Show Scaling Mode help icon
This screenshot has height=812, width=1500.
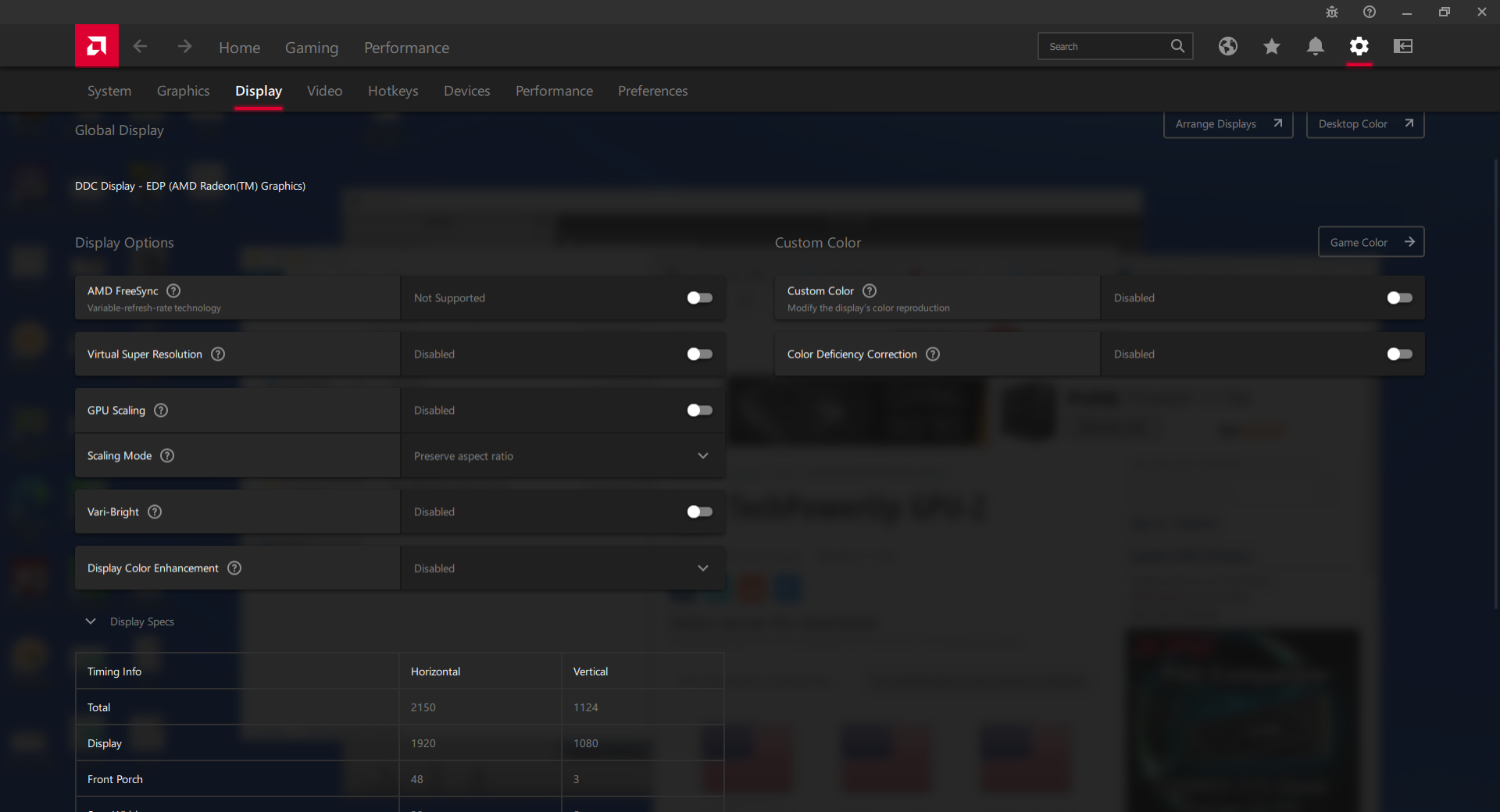167,455
